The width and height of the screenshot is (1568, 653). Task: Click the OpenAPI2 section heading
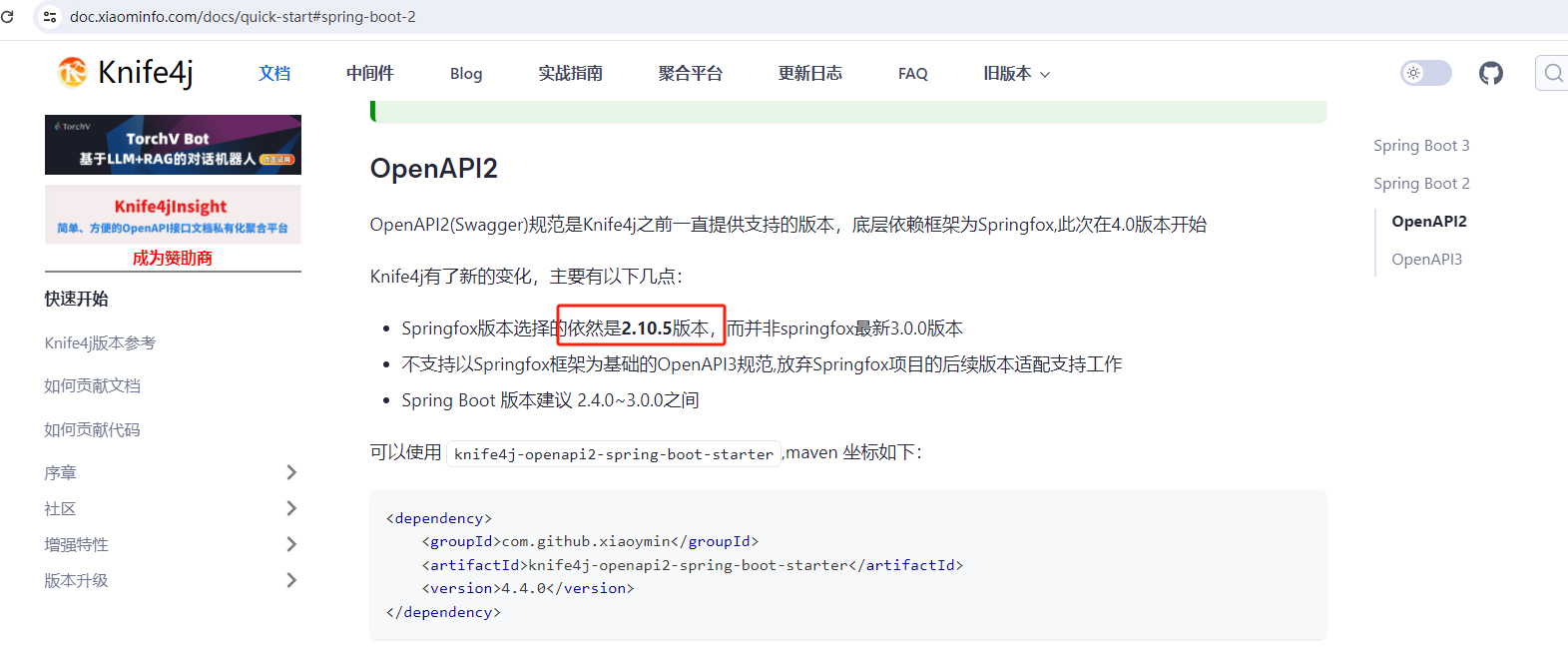click(434, 168)
